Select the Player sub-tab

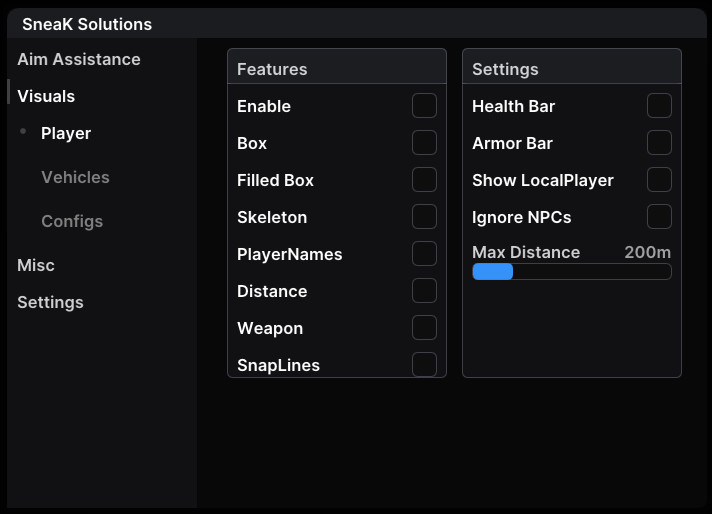66,133
